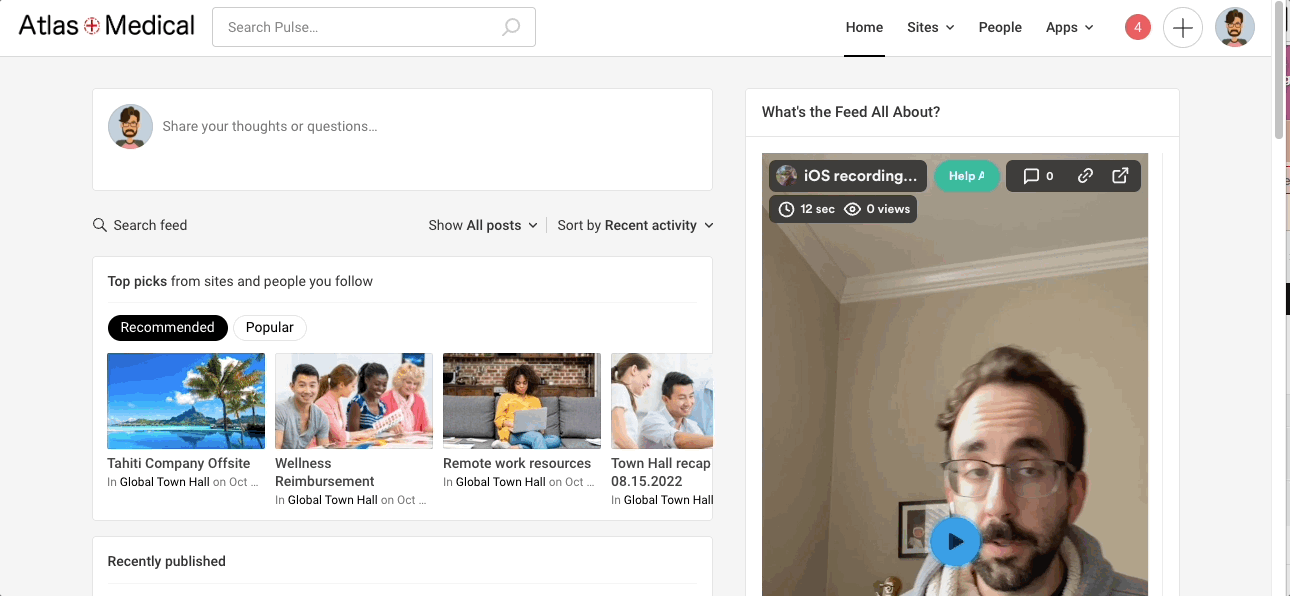1290x596 pixels.
Task: Open the Show All posts dropdown
Action: click(x=483, y=225)
